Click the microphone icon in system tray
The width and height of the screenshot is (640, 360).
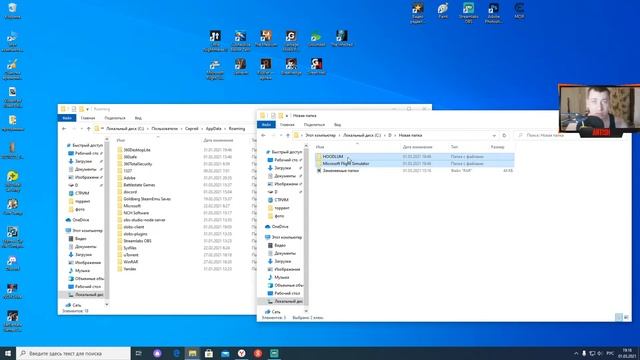tap(584, 353)
